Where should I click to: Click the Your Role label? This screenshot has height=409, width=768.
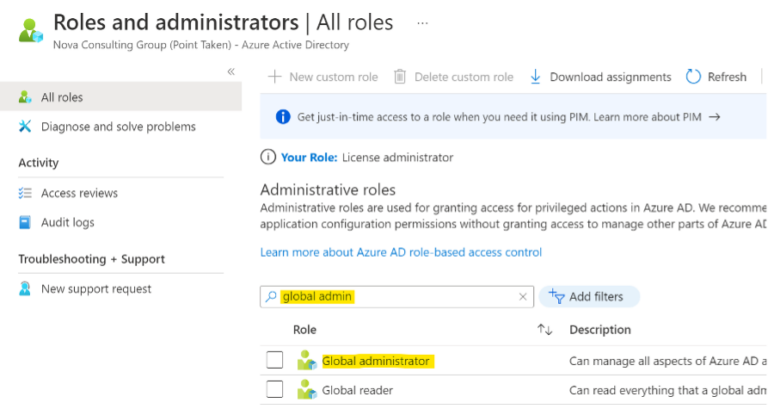coord(309,157)
